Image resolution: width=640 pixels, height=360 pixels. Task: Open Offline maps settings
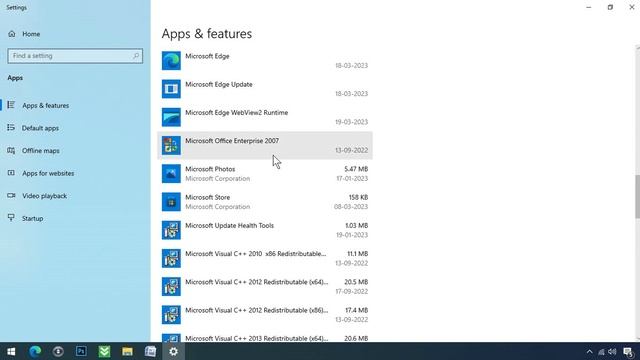pyautogui.click(x=40, y=151)
